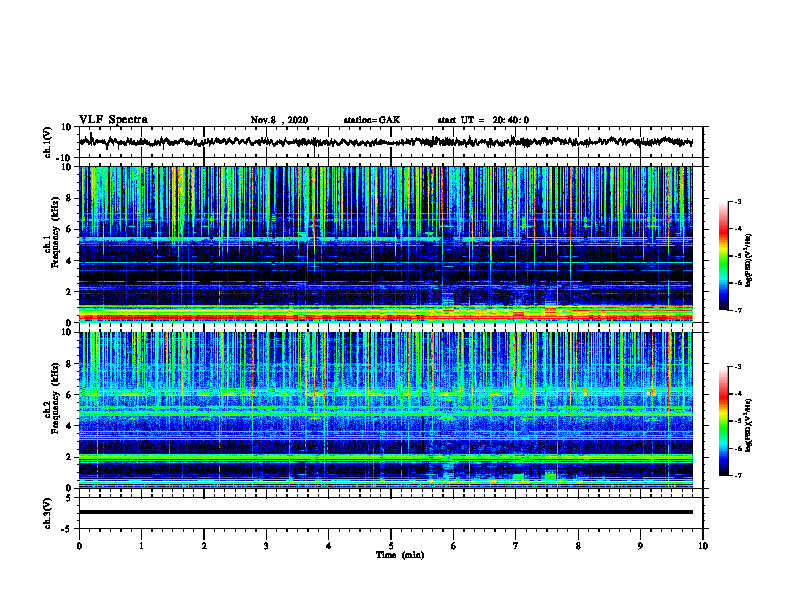Click the "ch.1(V)" waveform axis label
Image resolution: width=792 pixels, height=612 pixels.
(x=48, y=142)
